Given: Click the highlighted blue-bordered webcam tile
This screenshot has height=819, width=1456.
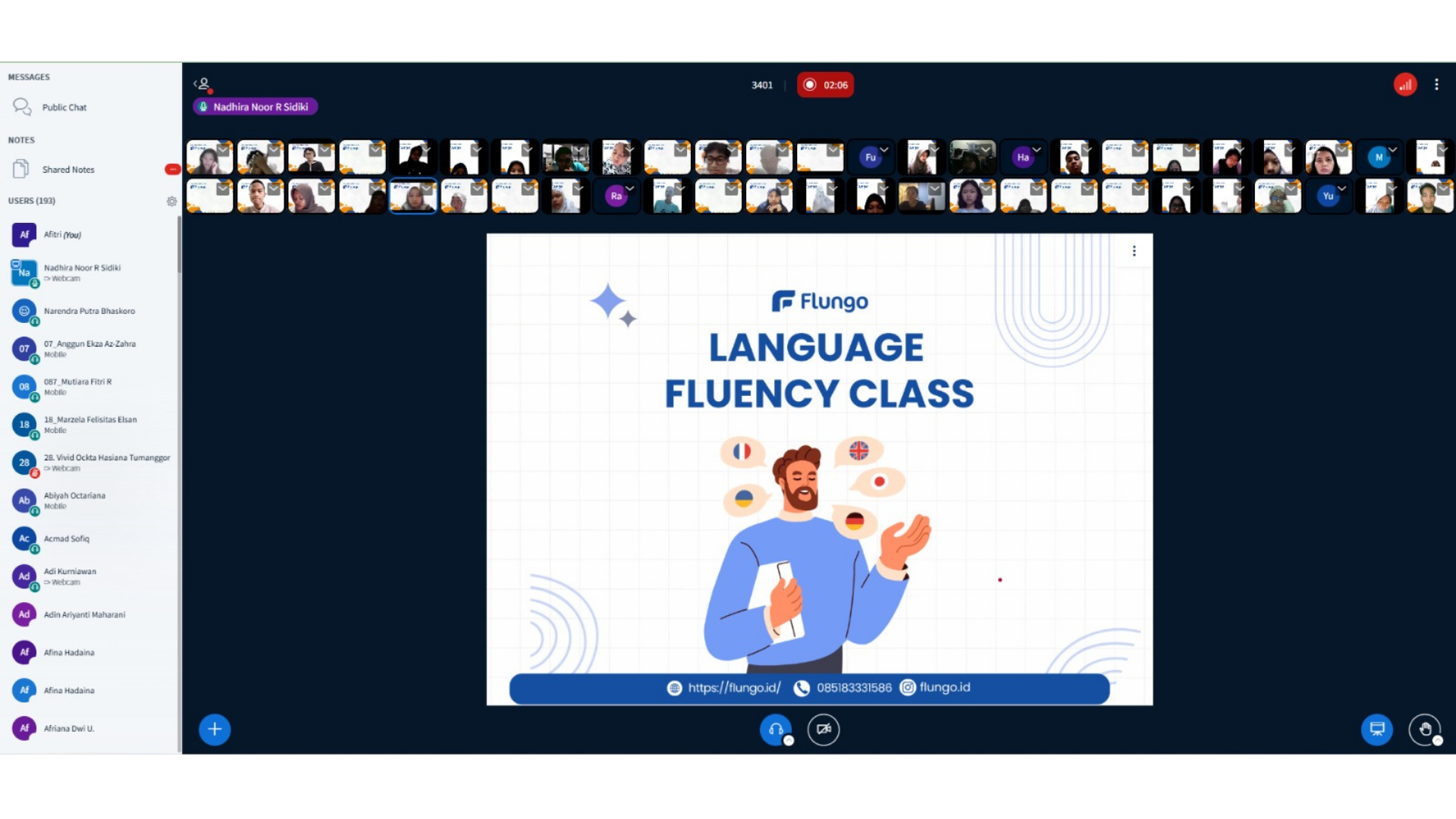Looking at the screenshot, I should [x=413, y=196].
